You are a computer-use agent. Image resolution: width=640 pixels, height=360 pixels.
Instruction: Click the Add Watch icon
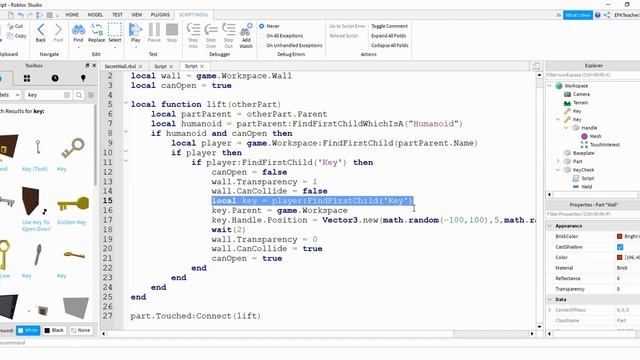(246, 30)
